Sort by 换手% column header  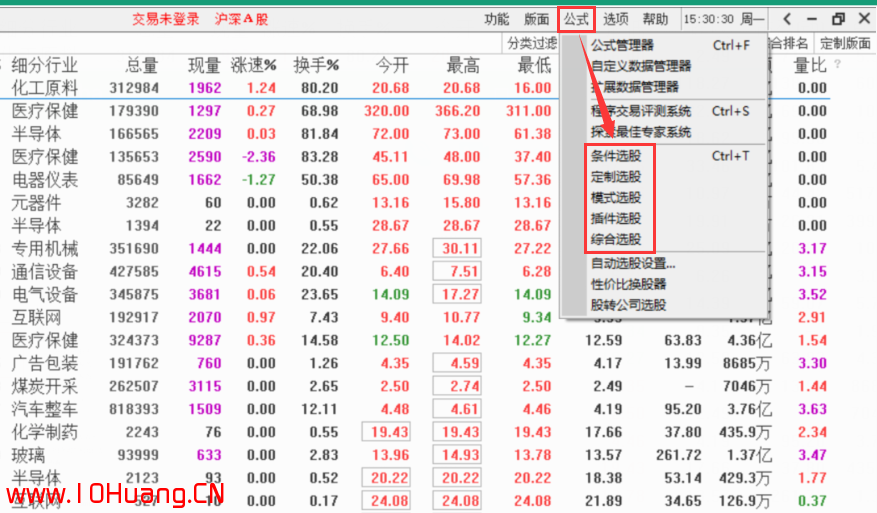(316, 66)
